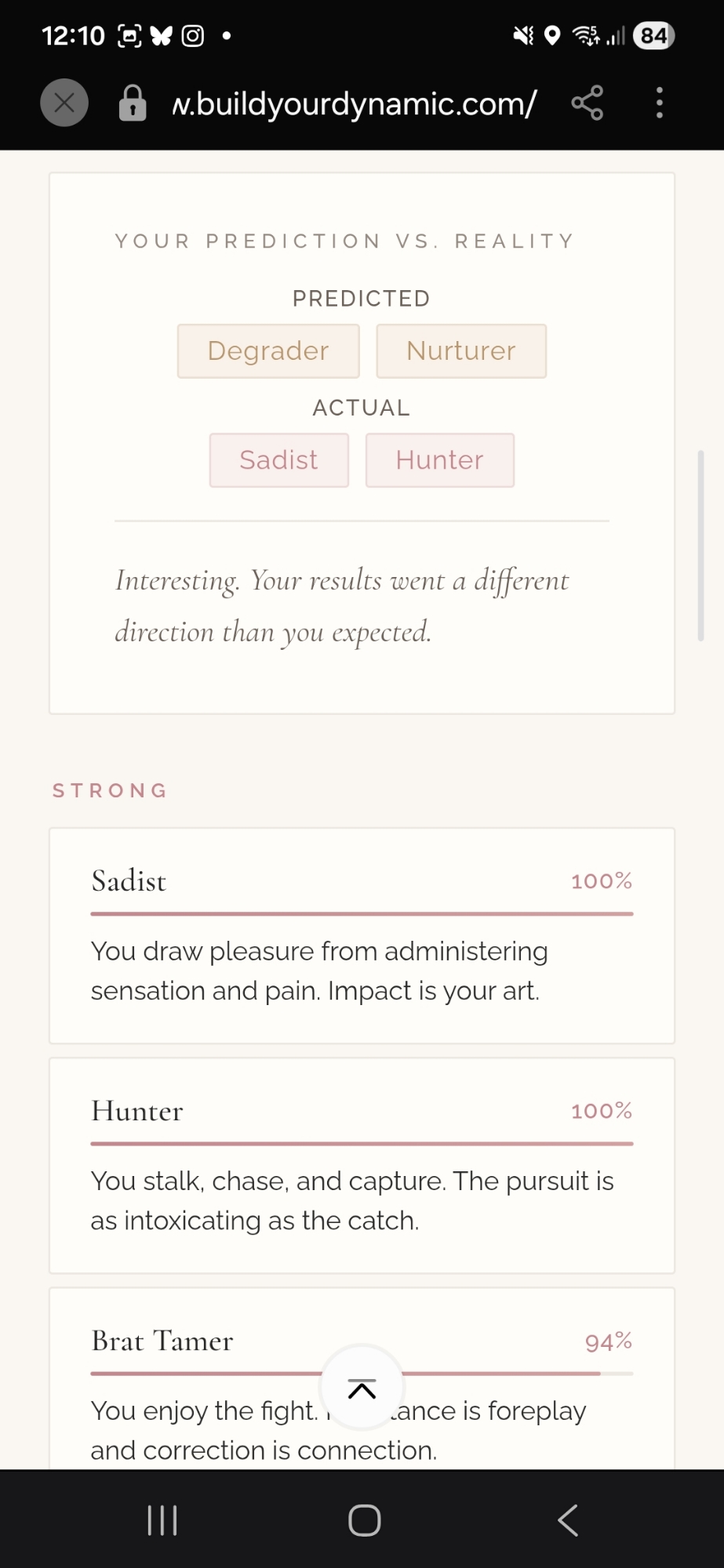Tap the Instagram notification icon

[x=193, y=36]
